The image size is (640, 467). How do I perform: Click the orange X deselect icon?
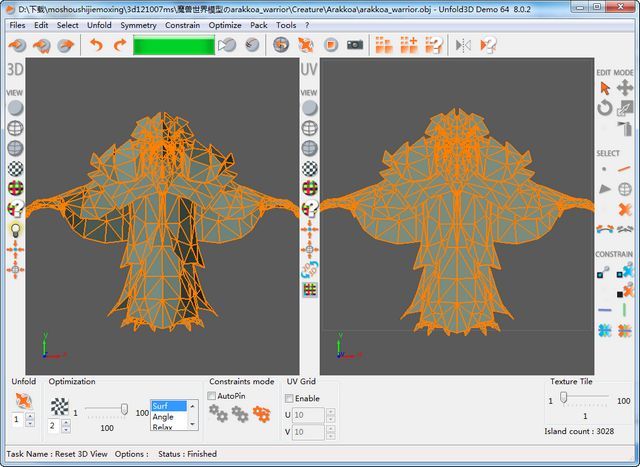(x=624, y=209)
